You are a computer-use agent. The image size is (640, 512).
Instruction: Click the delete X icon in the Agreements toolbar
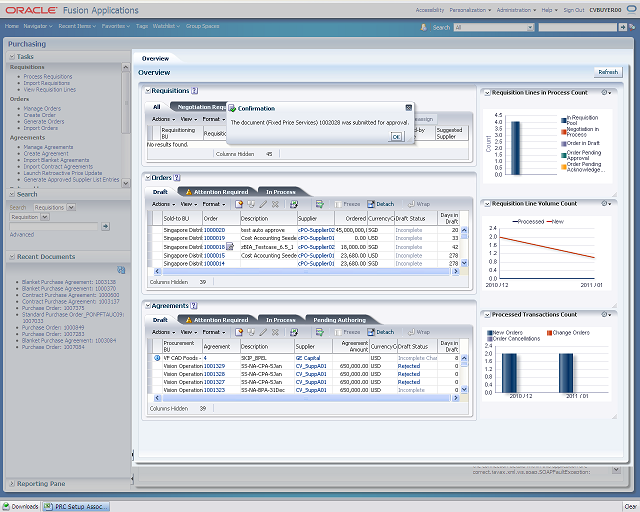tap(276, 332)
